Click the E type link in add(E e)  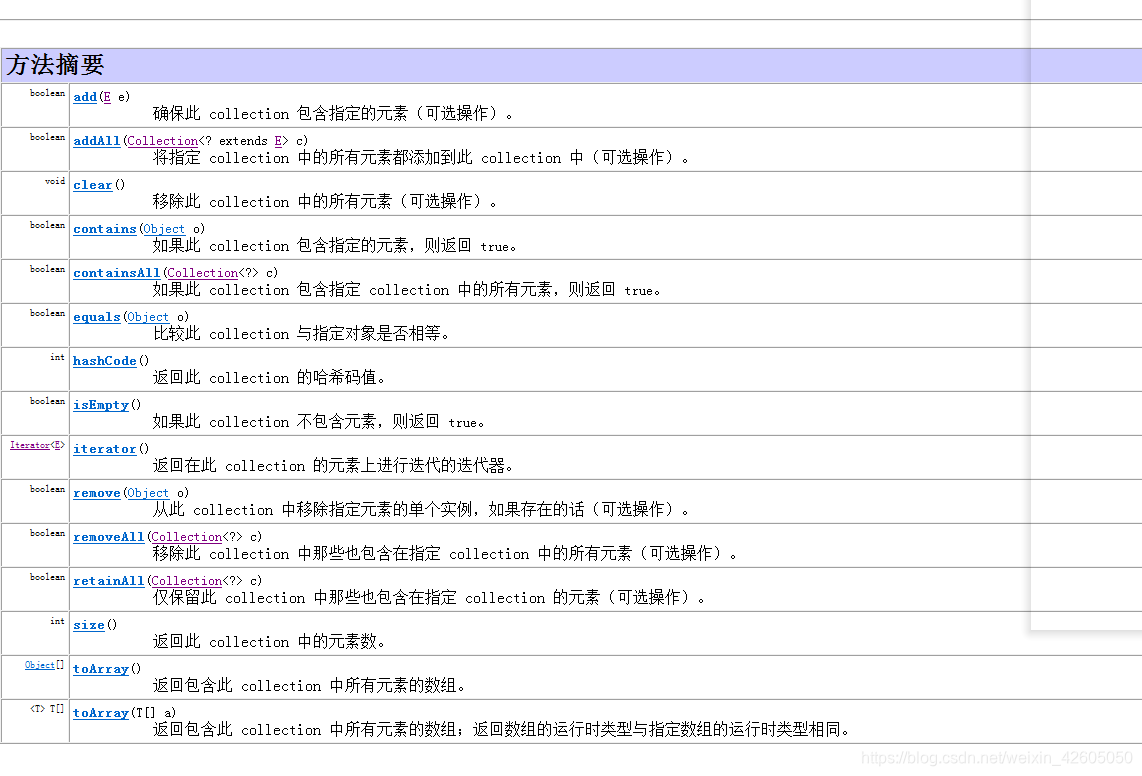pyautogui.click(x=107, y=97)
